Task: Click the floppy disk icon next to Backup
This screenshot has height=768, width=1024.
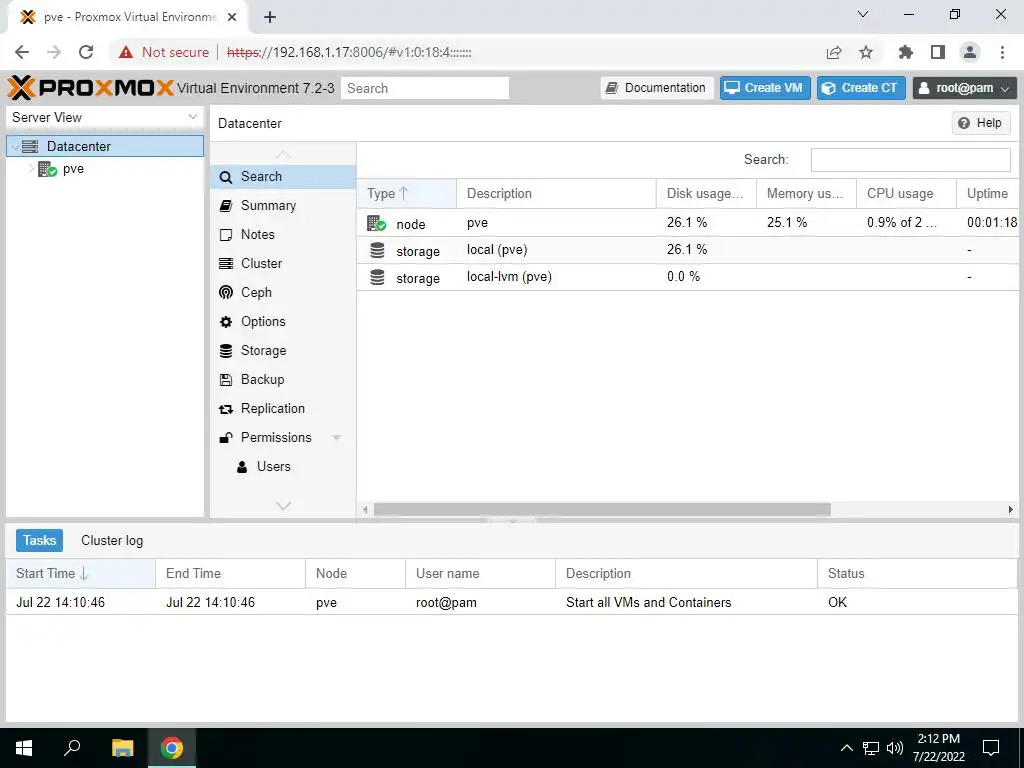Action: point(226,380)
